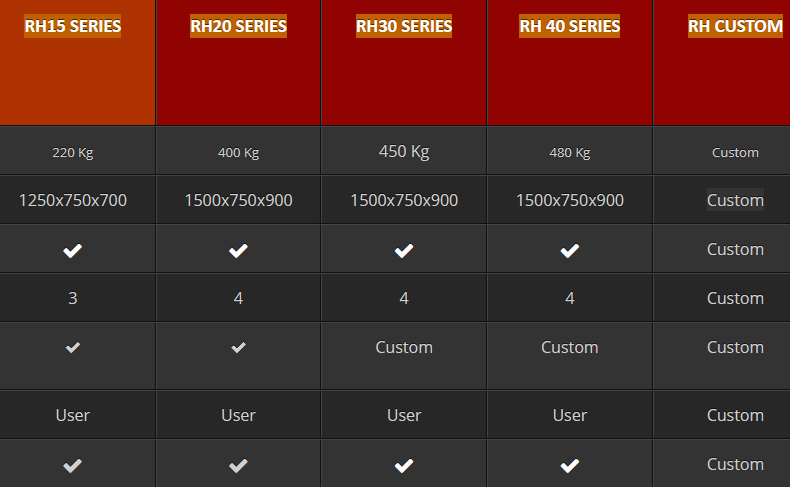The image size is (790, 487).
Task: Open the RH30 SERIES header
Action: [404, 26]
